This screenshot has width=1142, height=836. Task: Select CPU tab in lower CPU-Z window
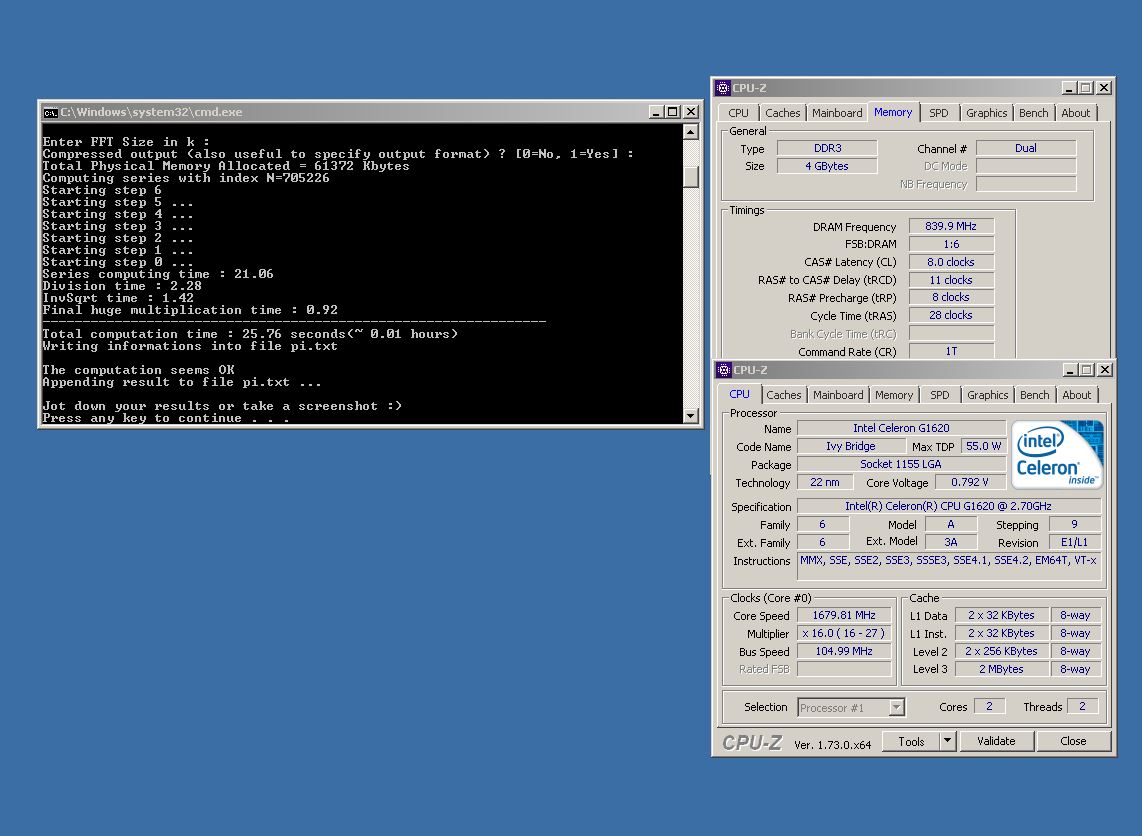pos(739,394)
